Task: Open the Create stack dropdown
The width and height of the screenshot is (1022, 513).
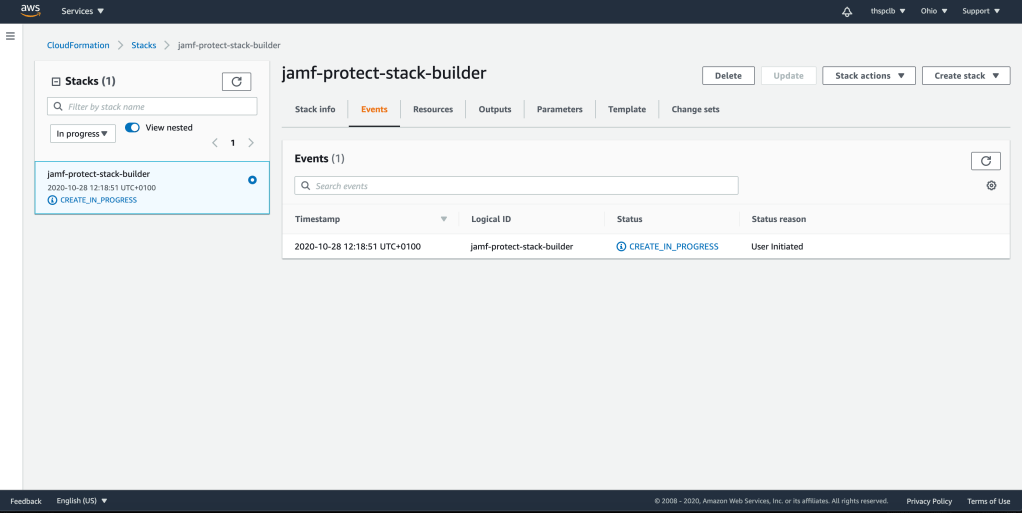Action: 966,76
